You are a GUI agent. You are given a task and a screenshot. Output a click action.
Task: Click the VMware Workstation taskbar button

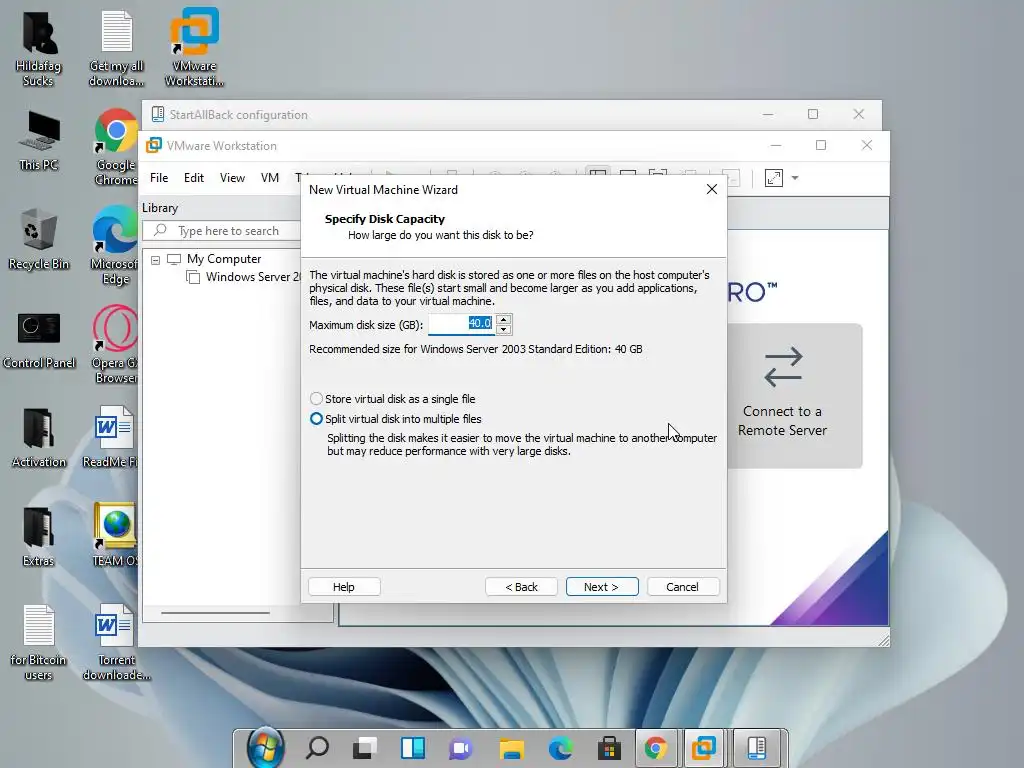pyautogui.click(x=704, y=748)
